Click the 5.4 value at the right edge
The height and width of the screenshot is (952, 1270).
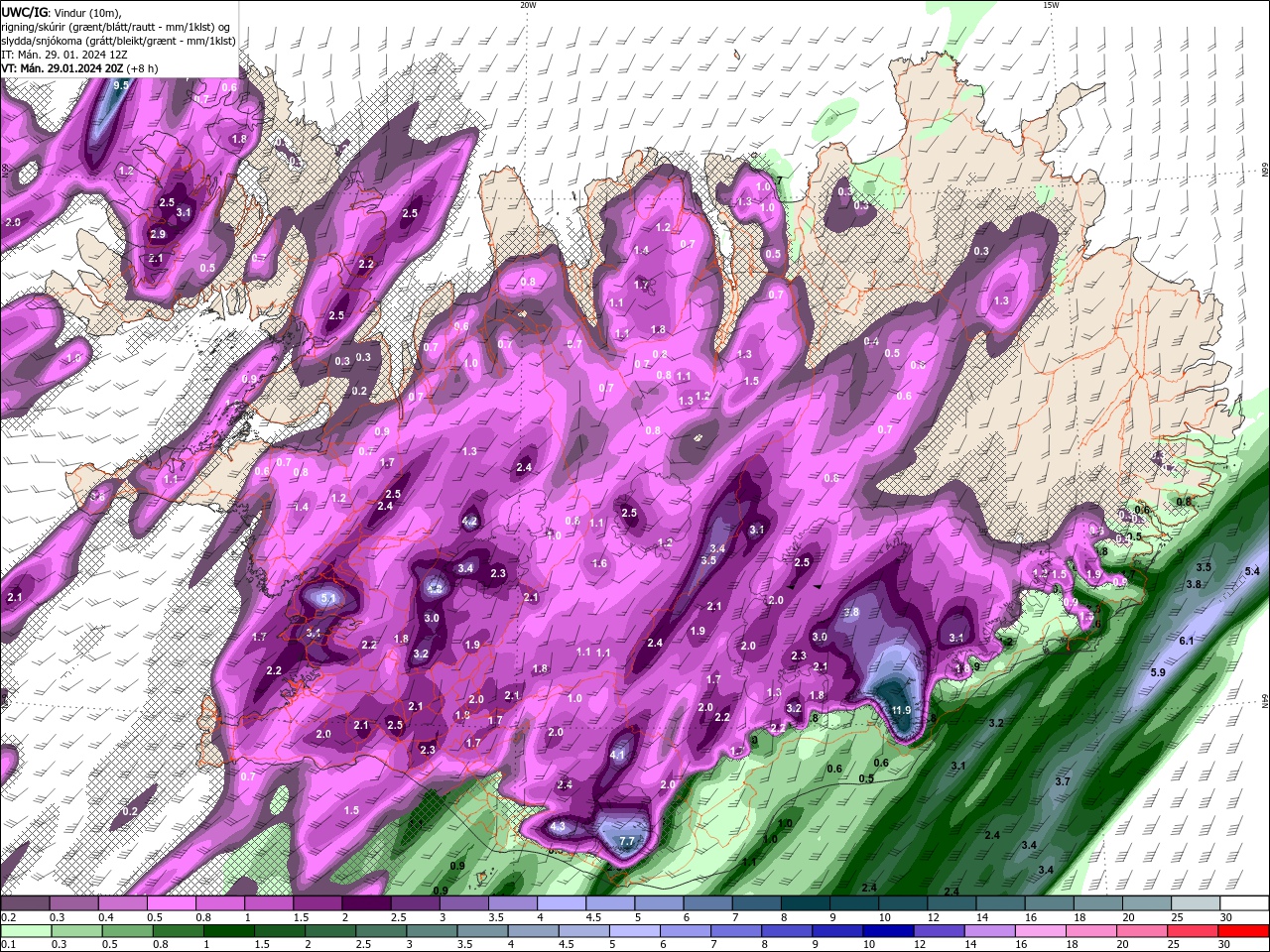click(x=1252, y=571)
